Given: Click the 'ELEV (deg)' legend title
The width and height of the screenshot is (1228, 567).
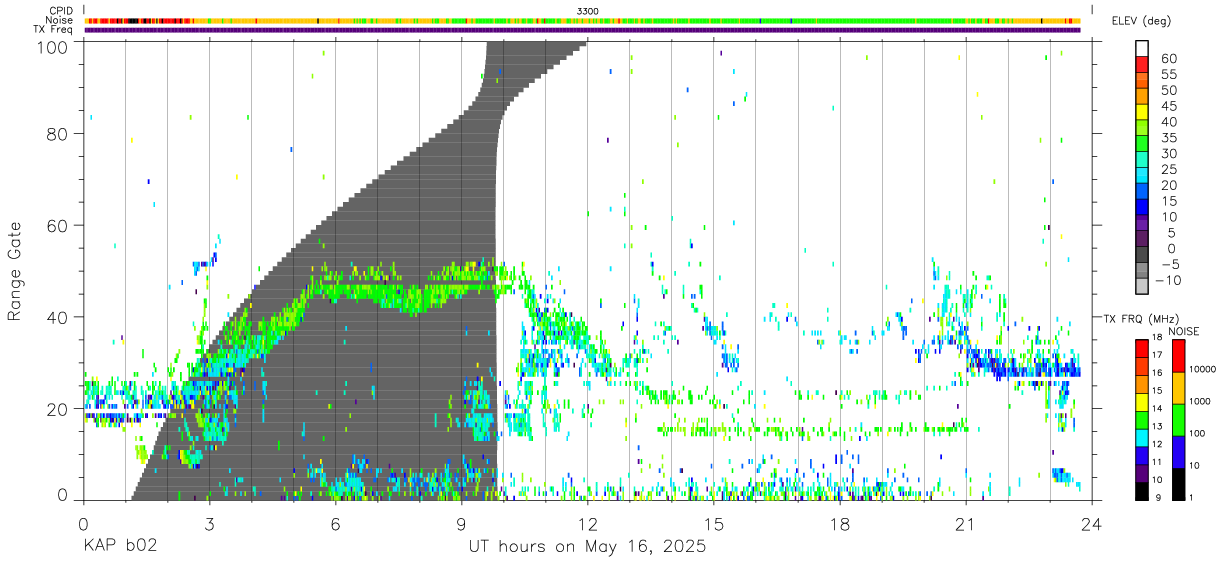Looking at the screenshot, I should point(1143,21).
